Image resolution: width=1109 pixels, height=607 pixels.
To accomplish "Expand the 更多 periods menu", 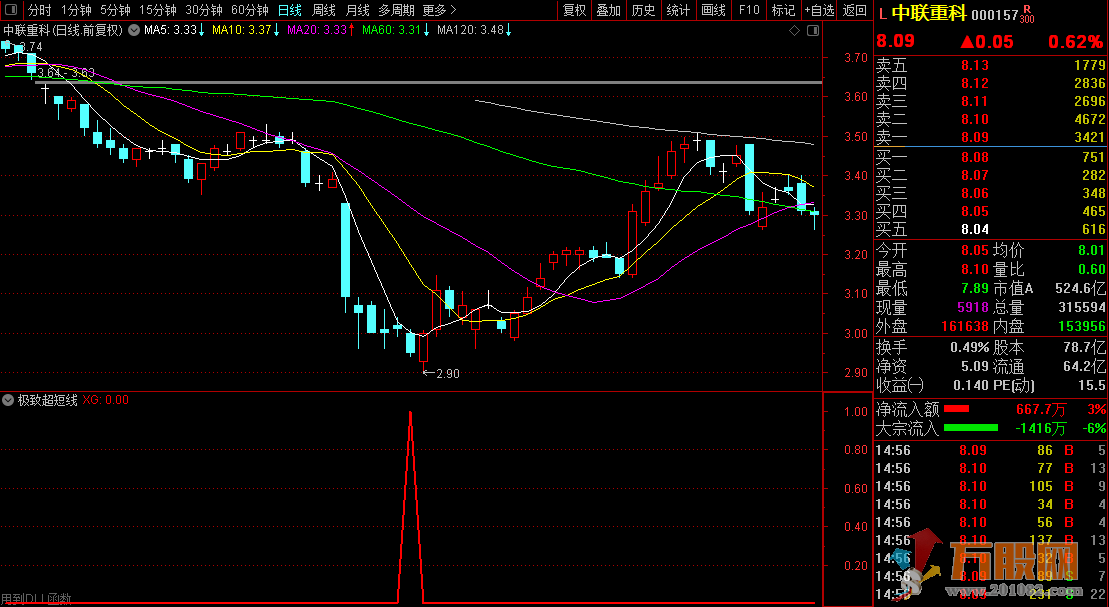I will coord(439,10).
